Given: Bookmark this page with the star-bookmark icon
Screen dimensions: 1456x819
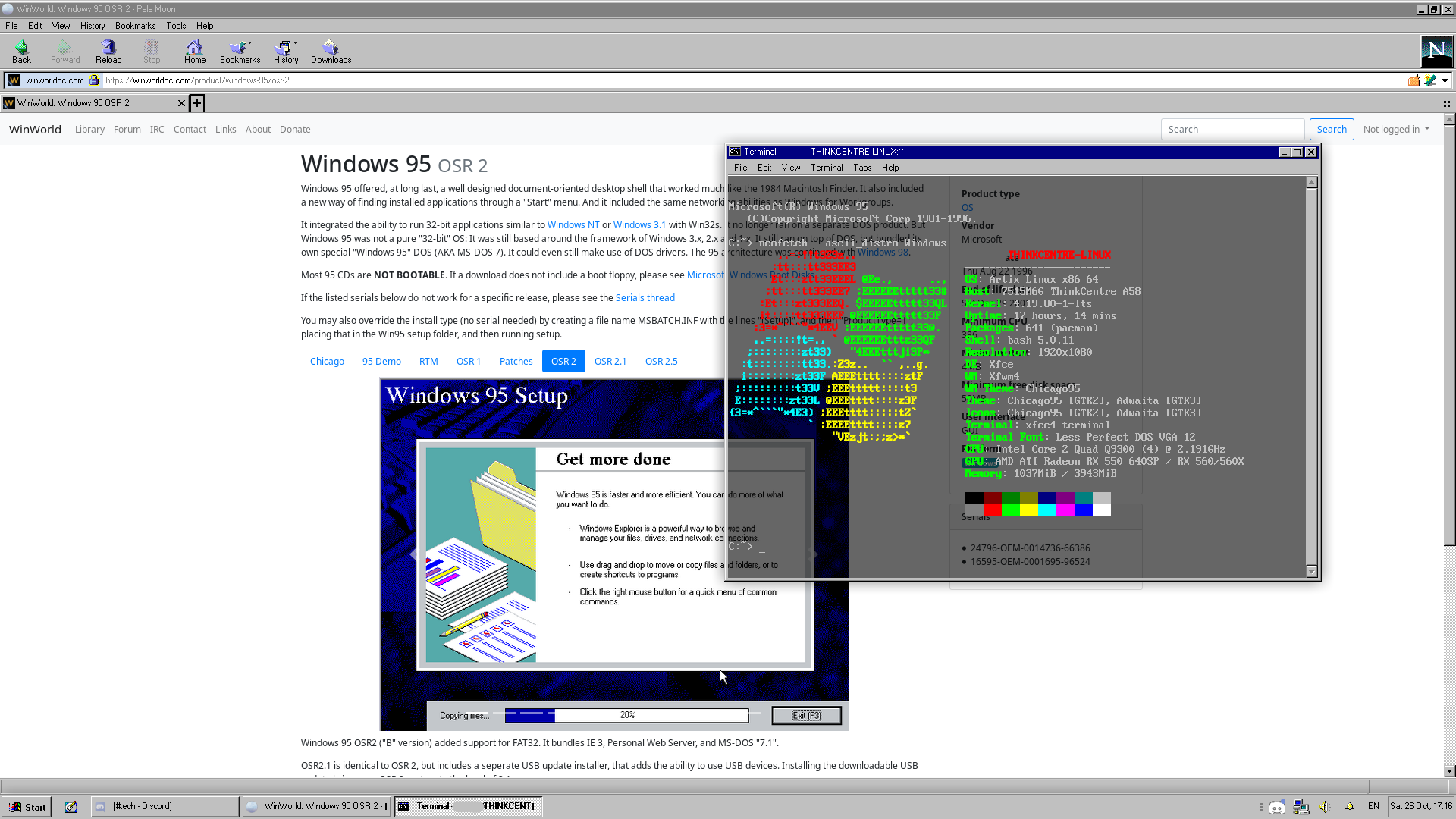Looking at the screenshot, I should pos(1430,80).
